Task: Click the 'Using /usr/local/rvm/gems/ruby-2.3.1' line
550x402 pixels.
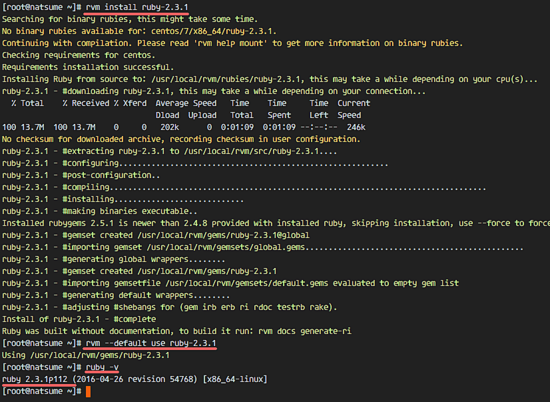Action: (86, 355)
